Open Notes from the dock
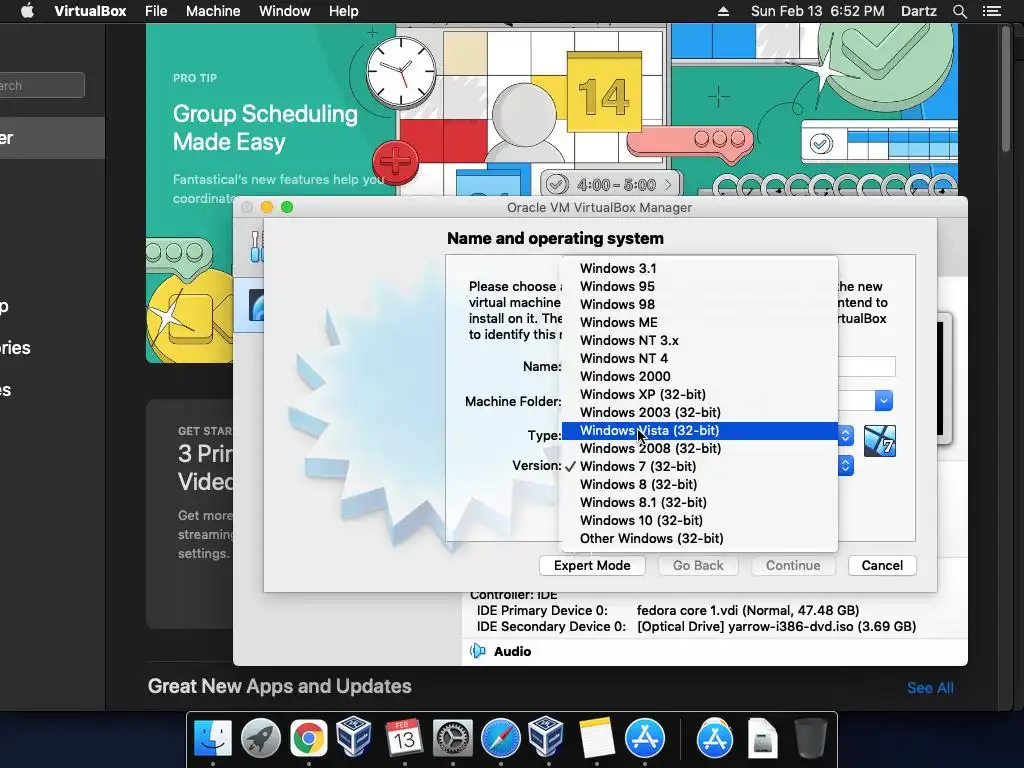1024x768 pixels. (x=596, y=738)
